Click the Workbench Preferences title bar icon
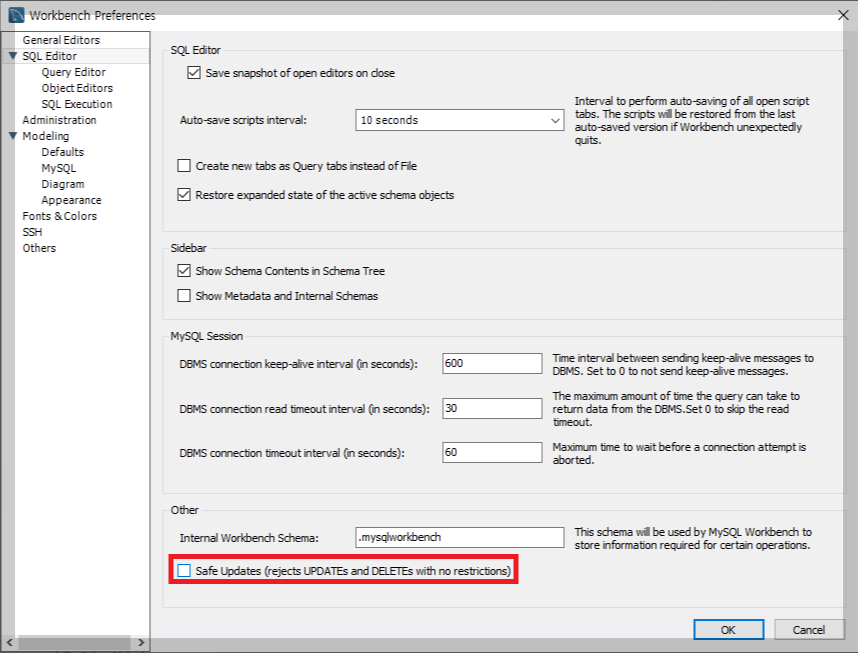Viewport: 858px width, 653px height. pos(16,15)
